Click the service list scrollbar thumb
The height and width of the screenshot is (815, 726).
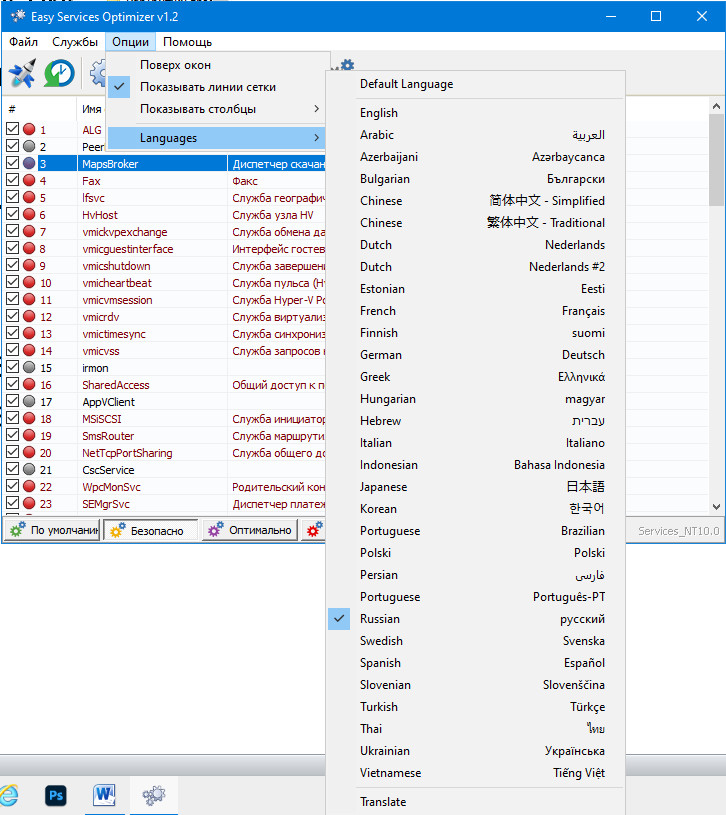point(717,159)
